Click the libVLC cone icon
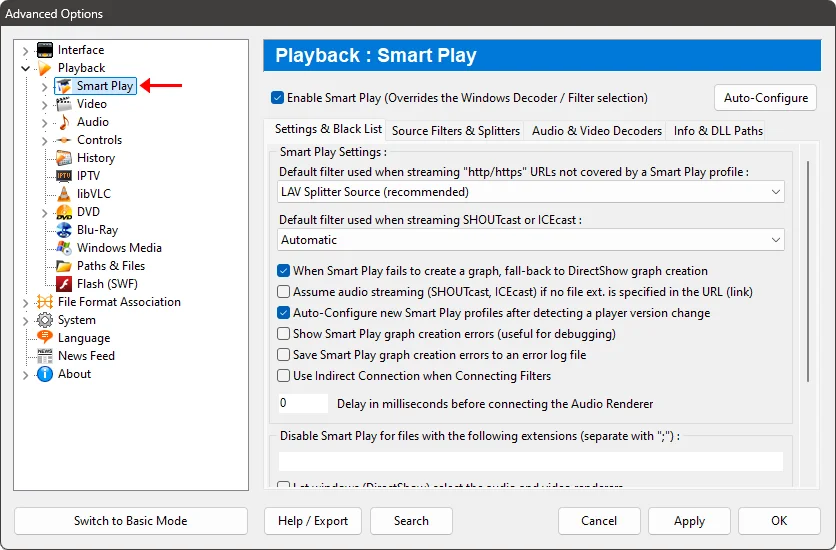Image resolution: width=836 pixels, height=550 pixels. point(64,194)
